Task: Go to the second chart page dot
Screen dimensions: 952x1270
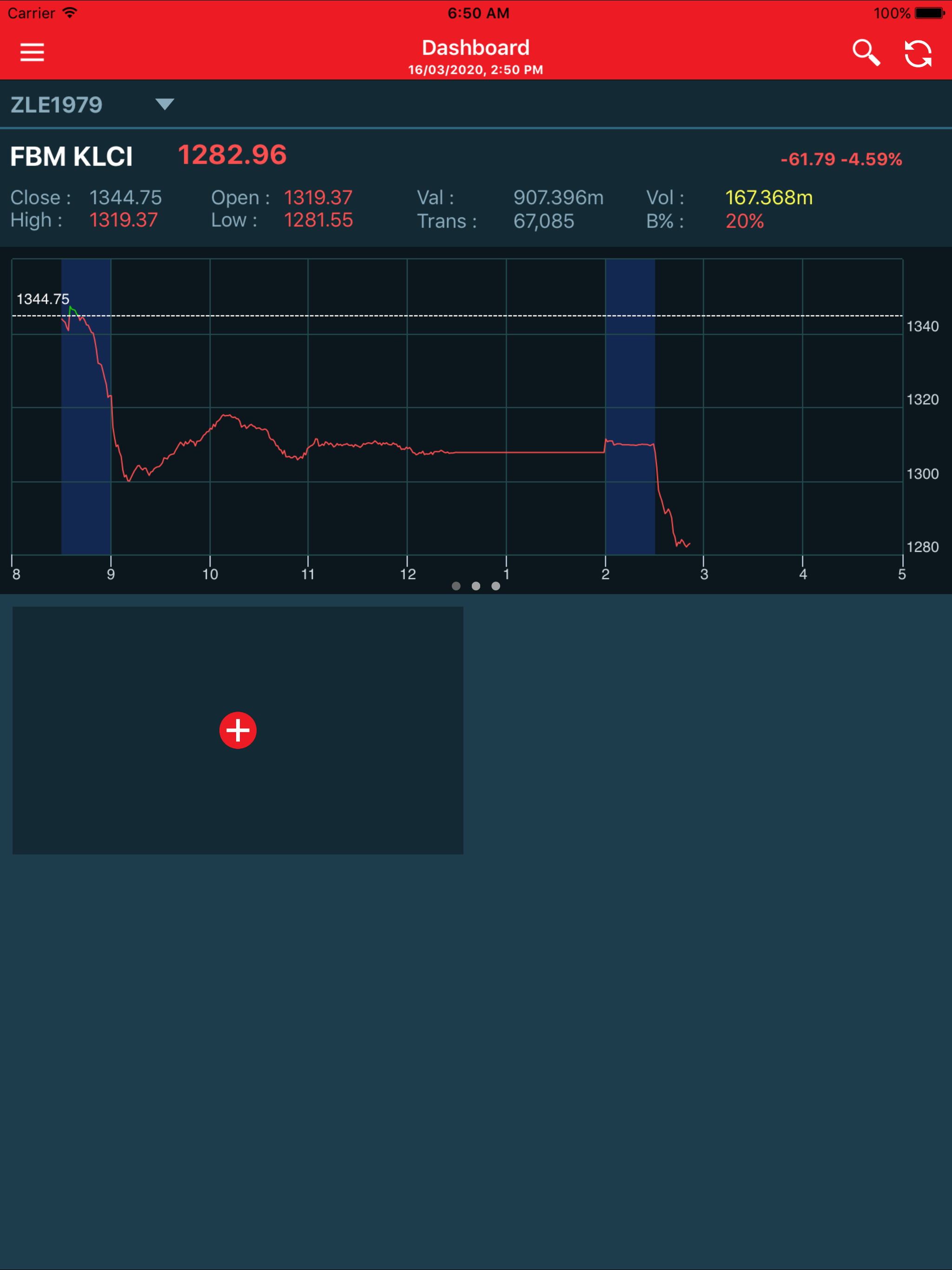Action: point(476,586)
